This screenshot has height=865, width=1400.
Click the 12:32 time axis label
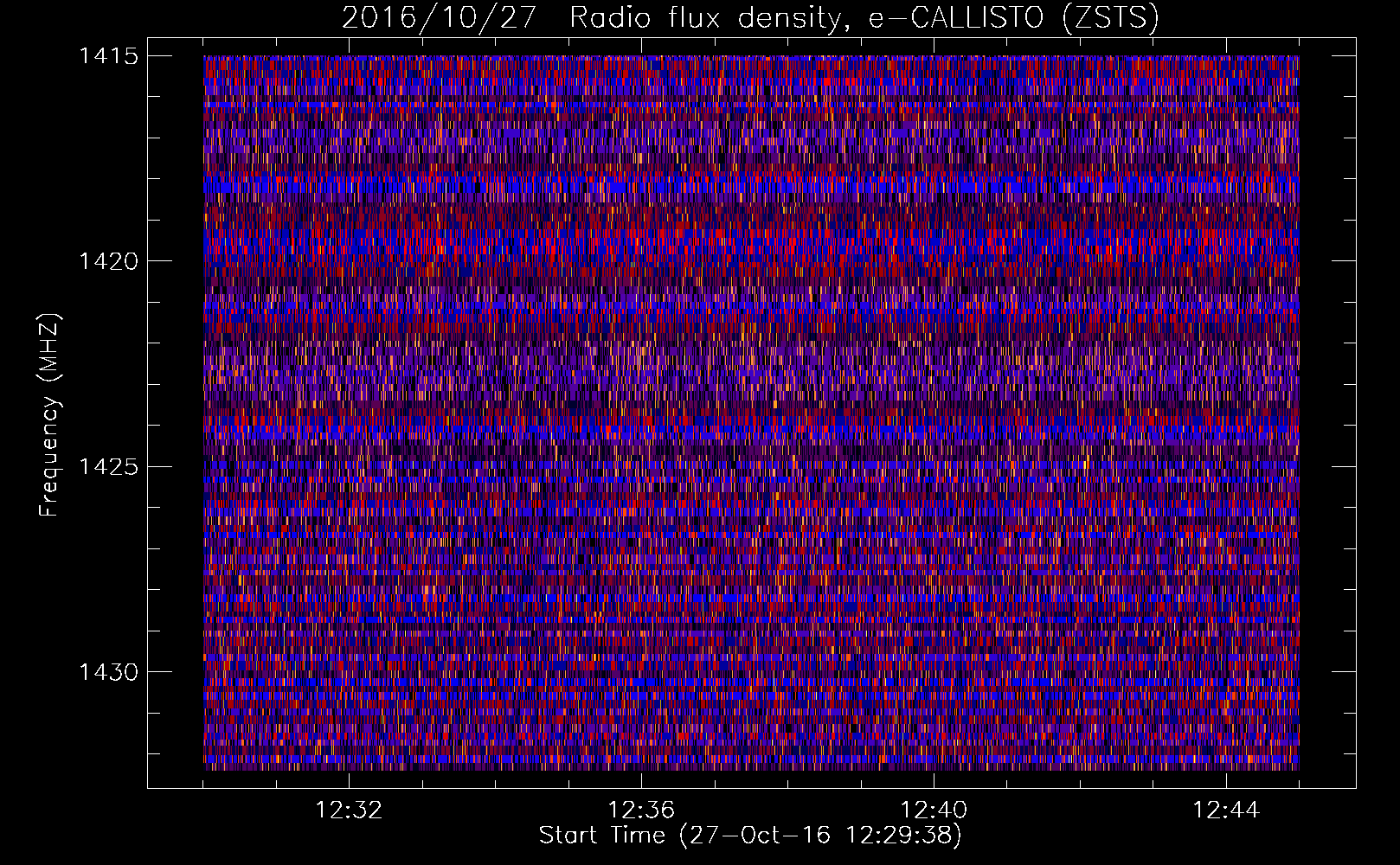click(349, 811)
